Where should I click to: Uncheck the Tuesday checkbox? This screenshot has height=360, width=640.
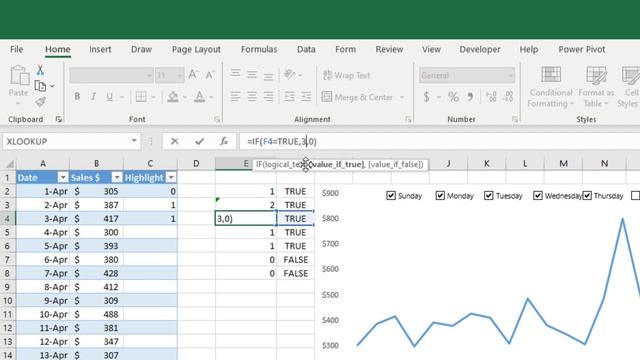coord(489,196)
